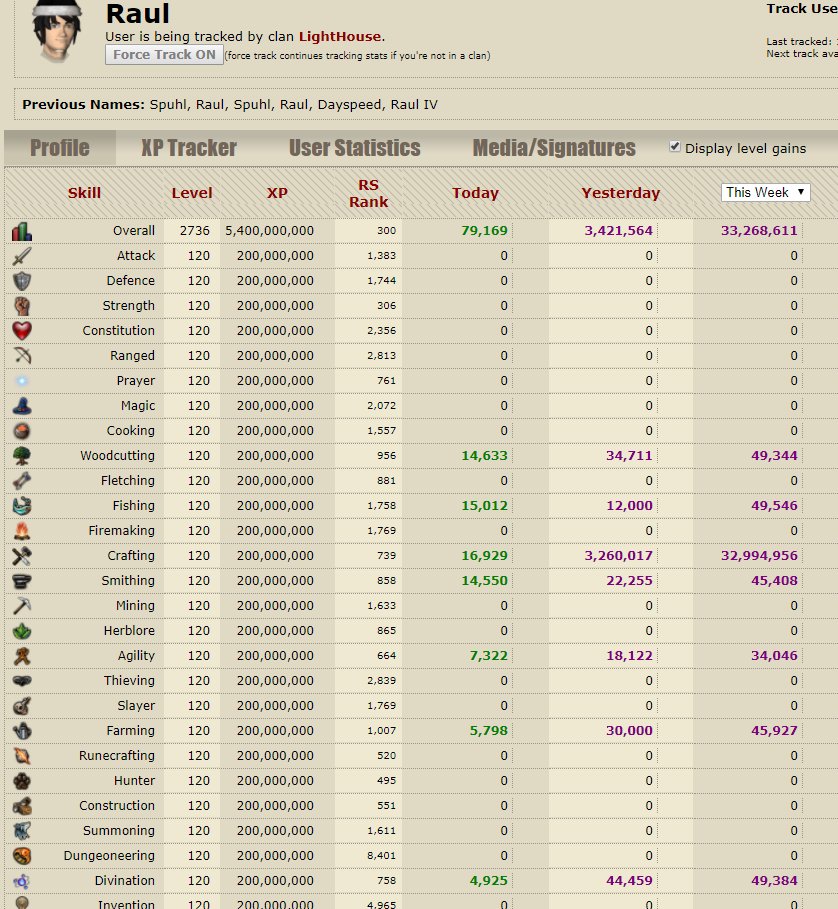838x909 pixels.
Task: Open the LightHouse clan link
Action: point(340,37)
